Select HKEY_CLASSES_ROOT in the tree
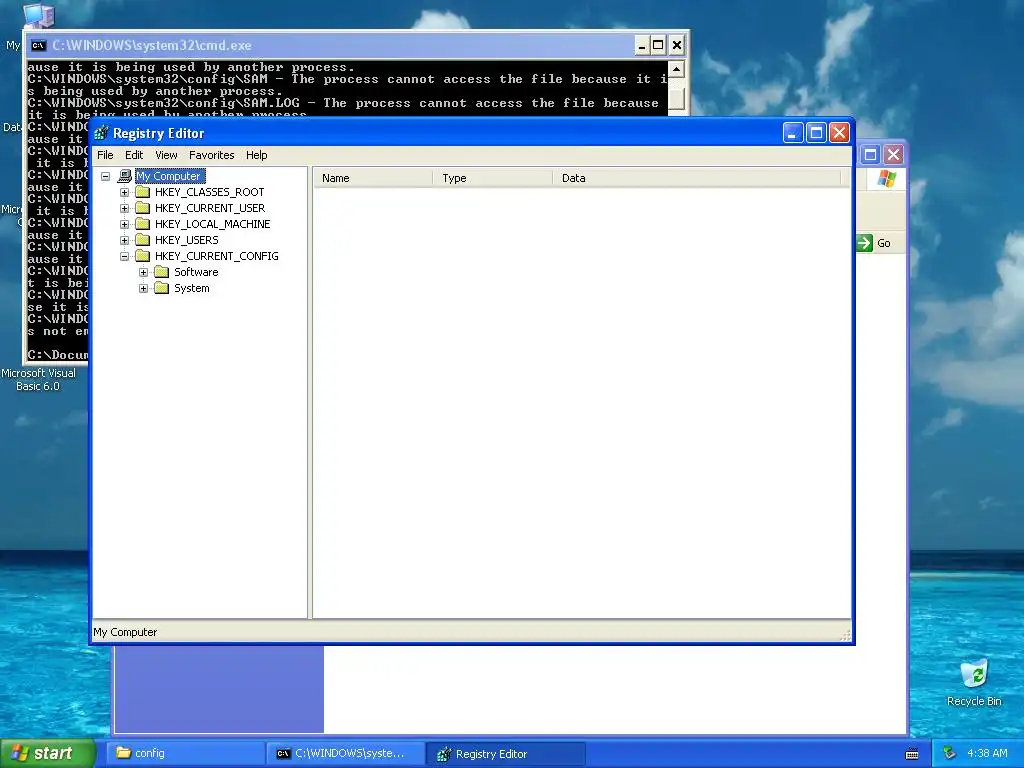This screenshot has width=1024, height=768. [210, 192]
